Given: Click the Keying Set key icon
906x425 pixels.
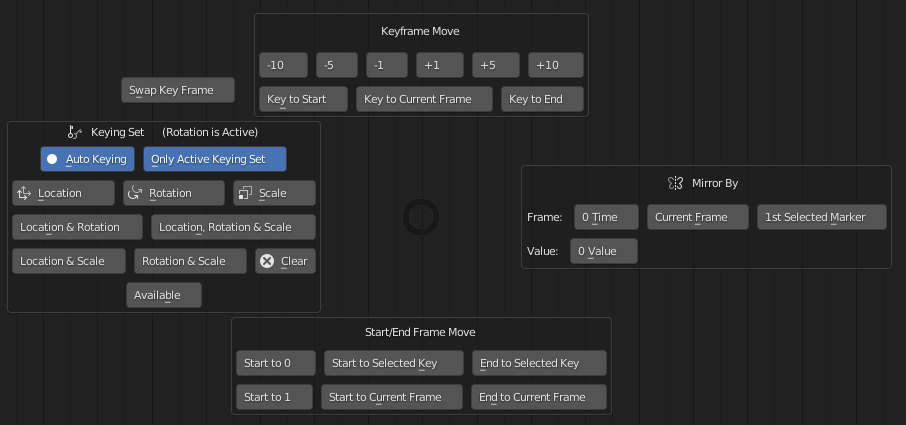Looking at the screenshot, I should [75, 132].
